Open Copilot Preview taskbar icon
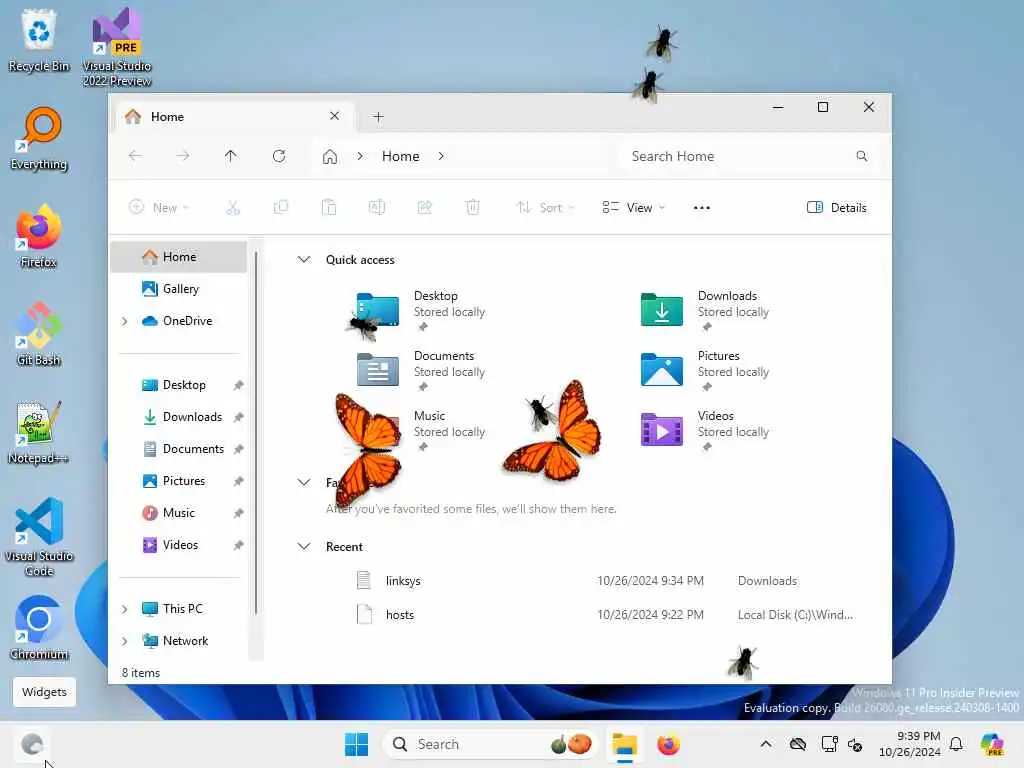Image resolution: width=1024 pixels, height=768 pixels. pyautogui.click(x=992, y=744)
